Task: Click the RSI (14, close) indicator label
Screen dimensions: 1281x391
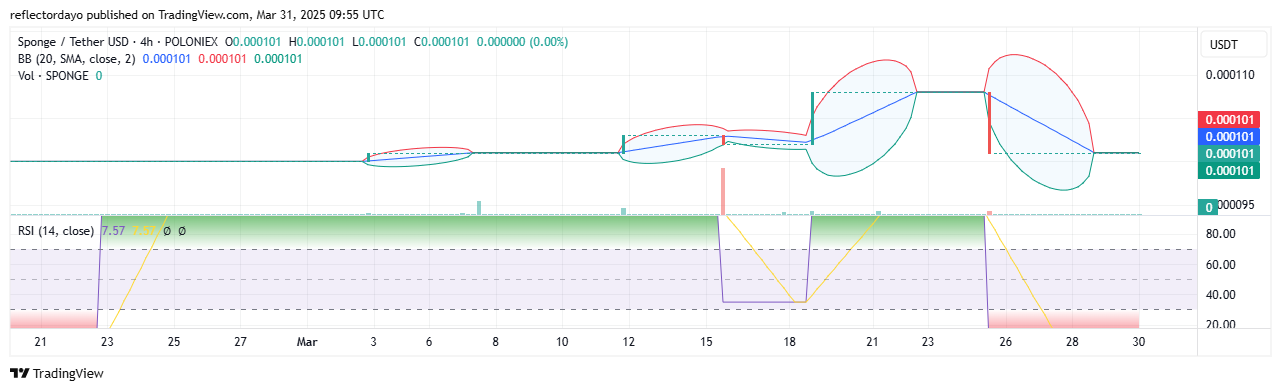Action: (56, 231)
